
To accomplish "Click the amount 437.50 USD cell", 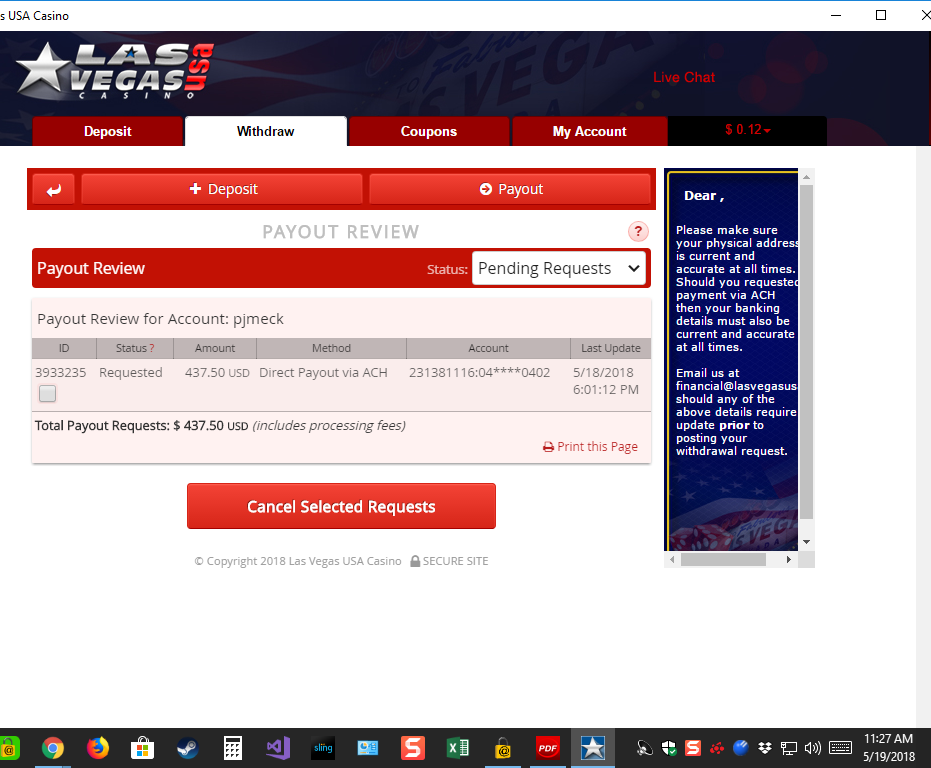I will click(x=217, y=372).
